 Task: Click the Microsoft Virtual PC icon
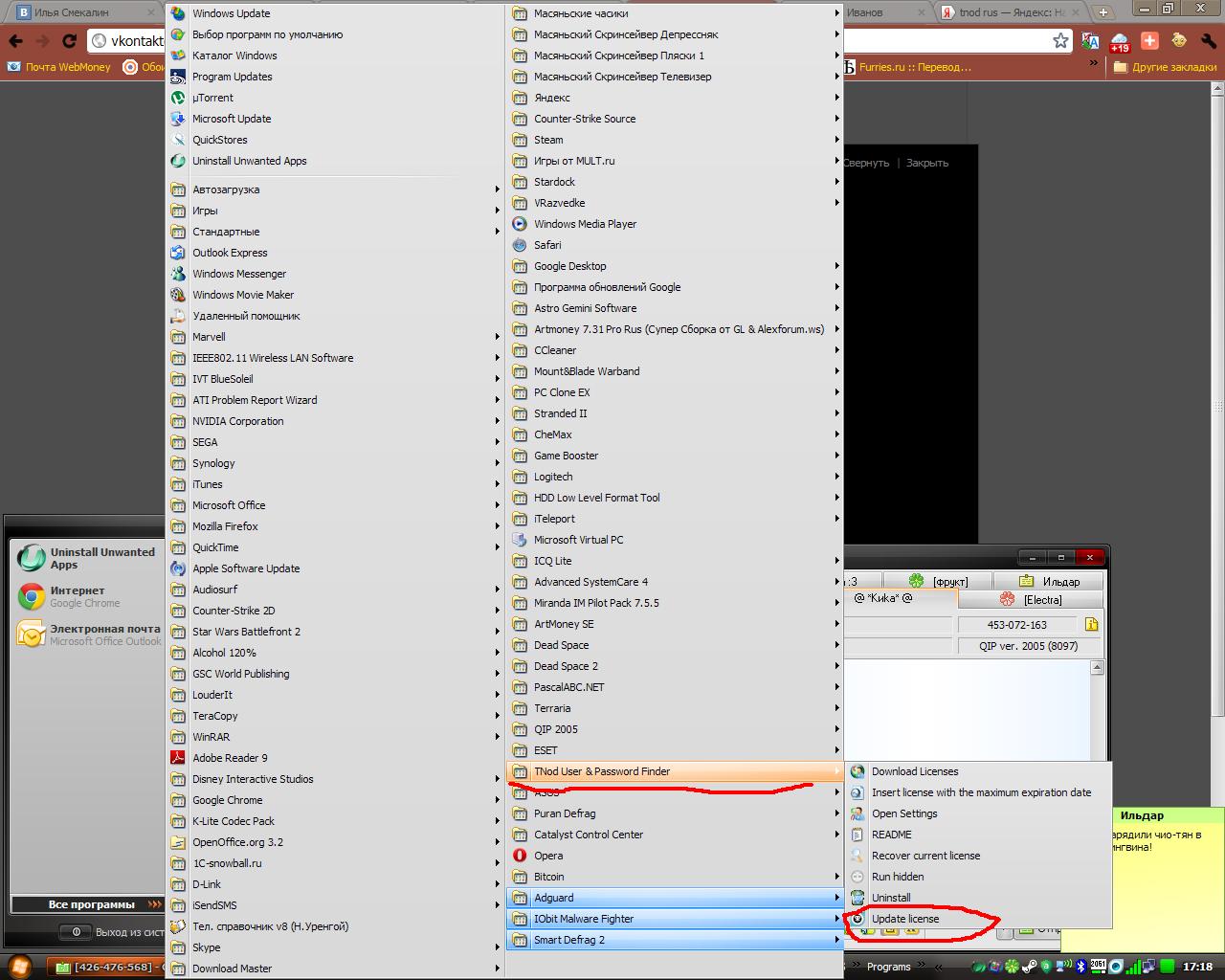pos(520,540)
